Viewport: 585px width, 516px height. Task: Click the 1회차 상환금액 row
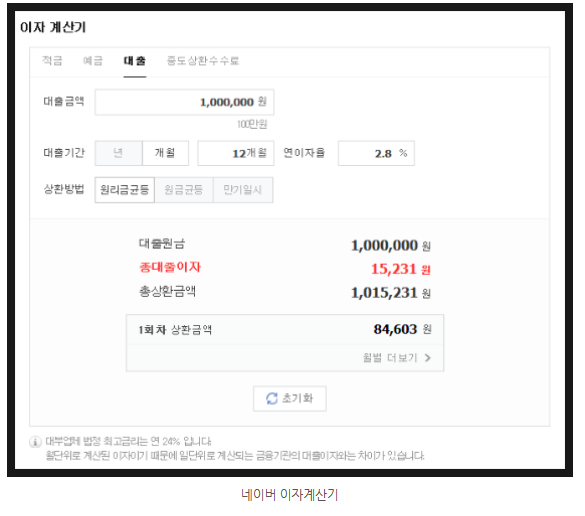[x=285, y=329]
